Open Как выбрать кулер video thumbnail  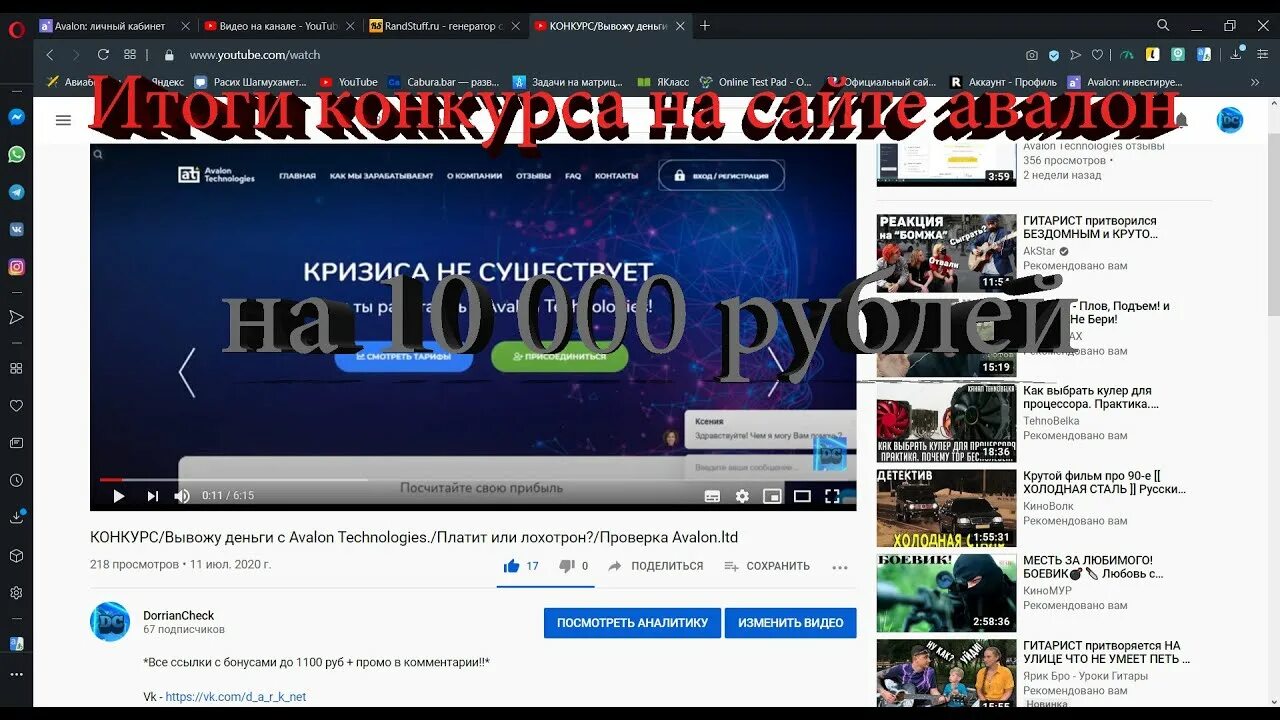click(946, 423)
